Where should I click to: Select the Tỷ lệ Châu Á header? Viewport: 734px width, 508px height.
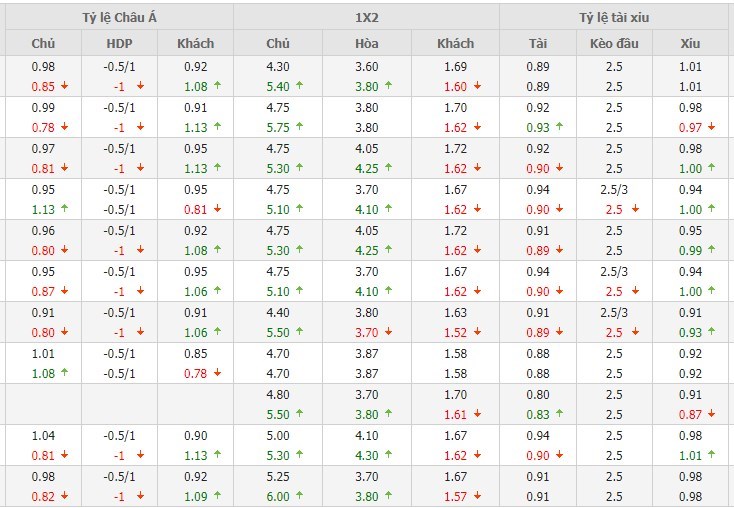pyautogui.click(x=119, y=18)
